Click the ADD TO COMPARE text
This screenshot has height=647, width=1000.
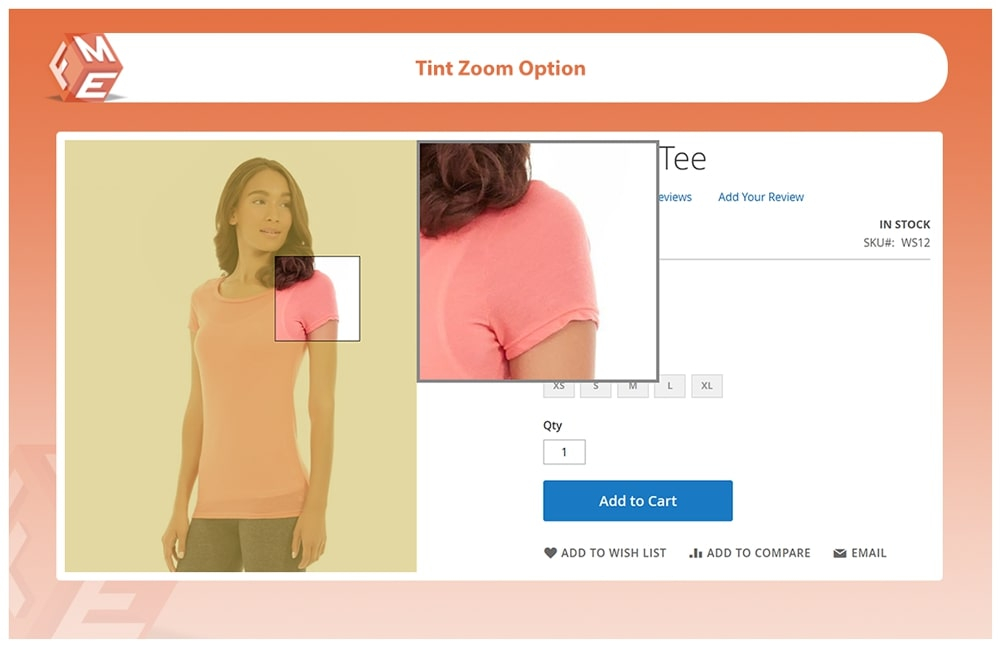pyautogui.click(x=758, y=553)
